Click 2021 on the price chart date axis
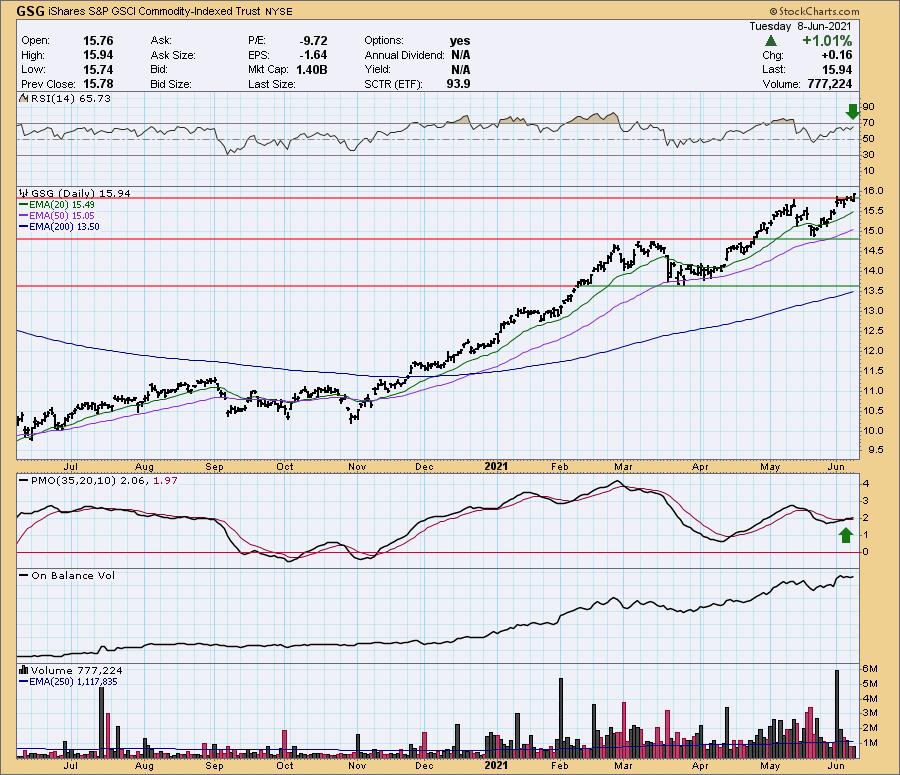This screenshot has height=775, width=900. (x=496, y=466)
